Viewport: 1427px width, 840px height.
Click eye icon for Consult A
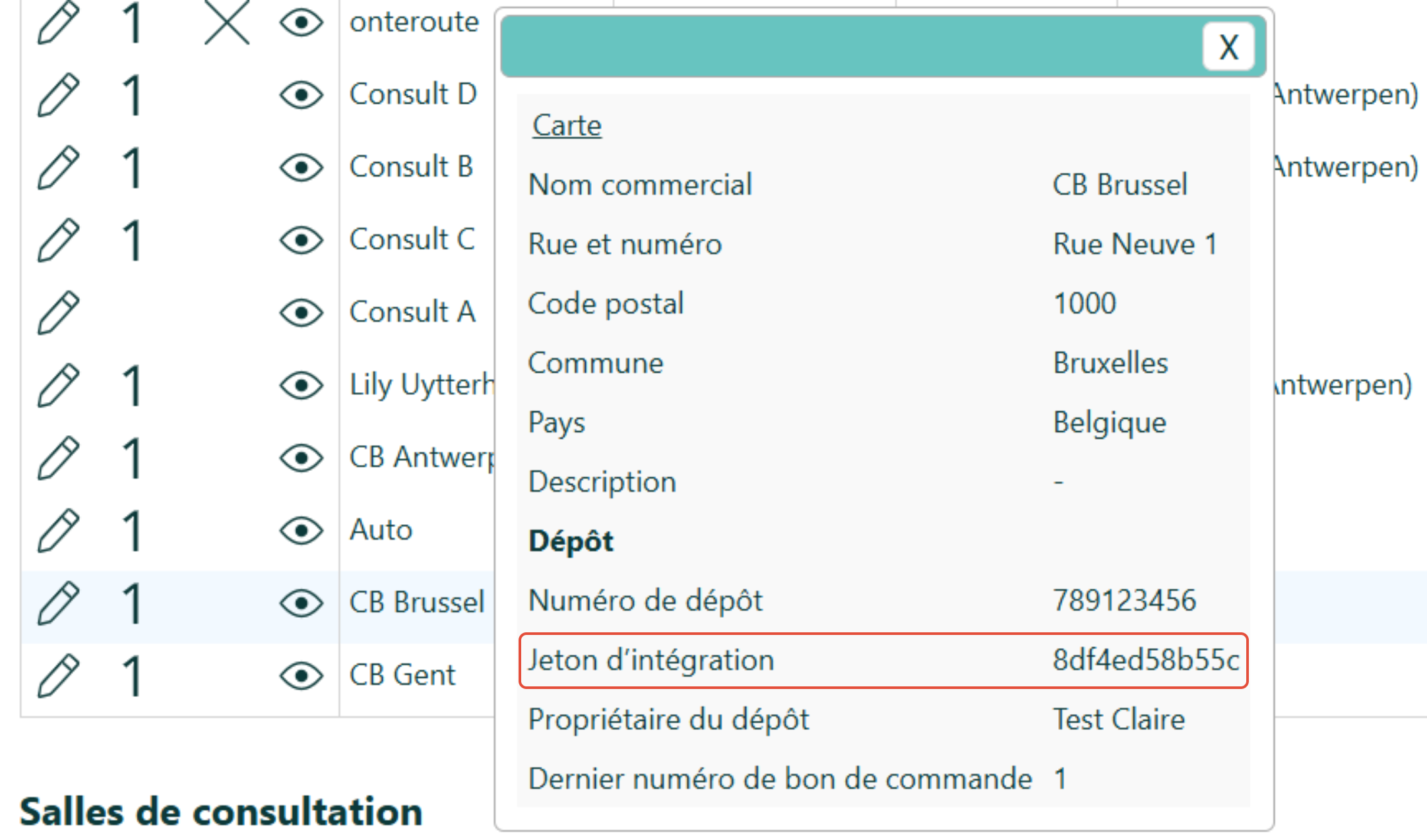click(x=301, y=313)
